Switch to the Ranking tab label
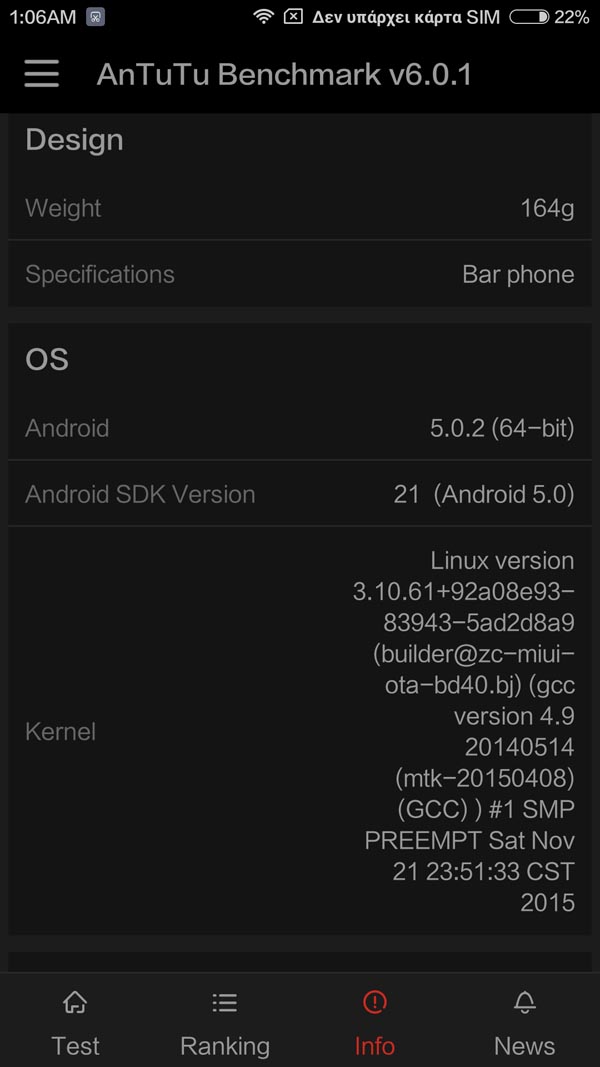The image size is (600, 1067). click(x=224, y=1046)
